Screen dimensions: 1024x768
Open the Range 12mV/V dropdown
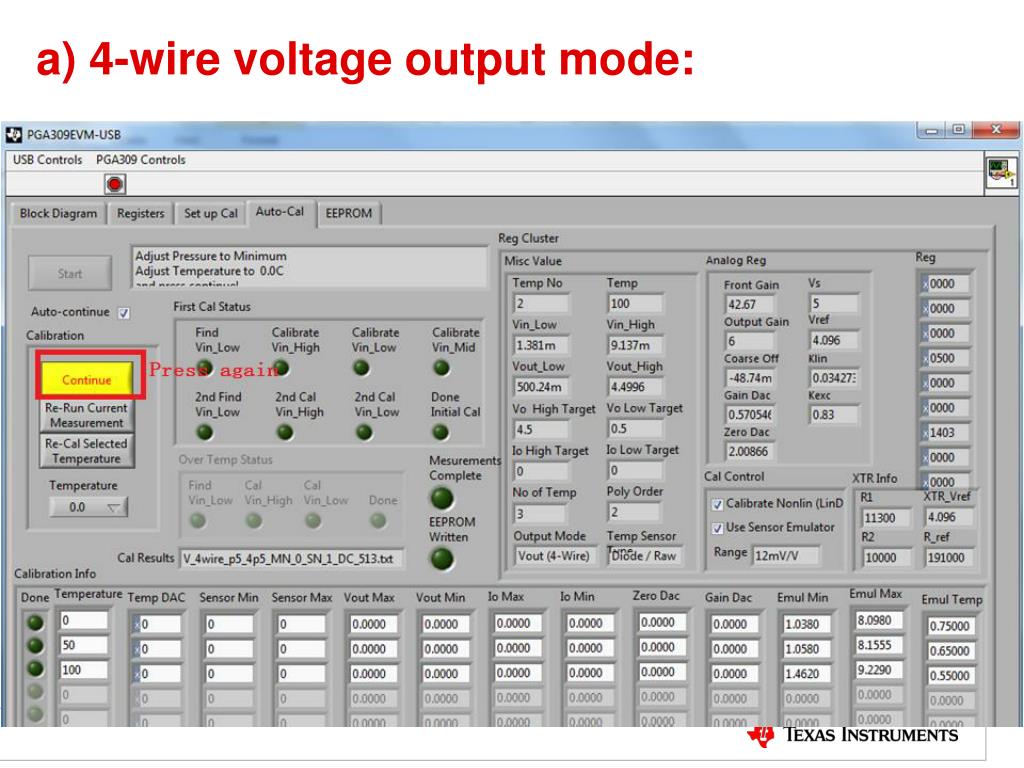tap(786, 555)
